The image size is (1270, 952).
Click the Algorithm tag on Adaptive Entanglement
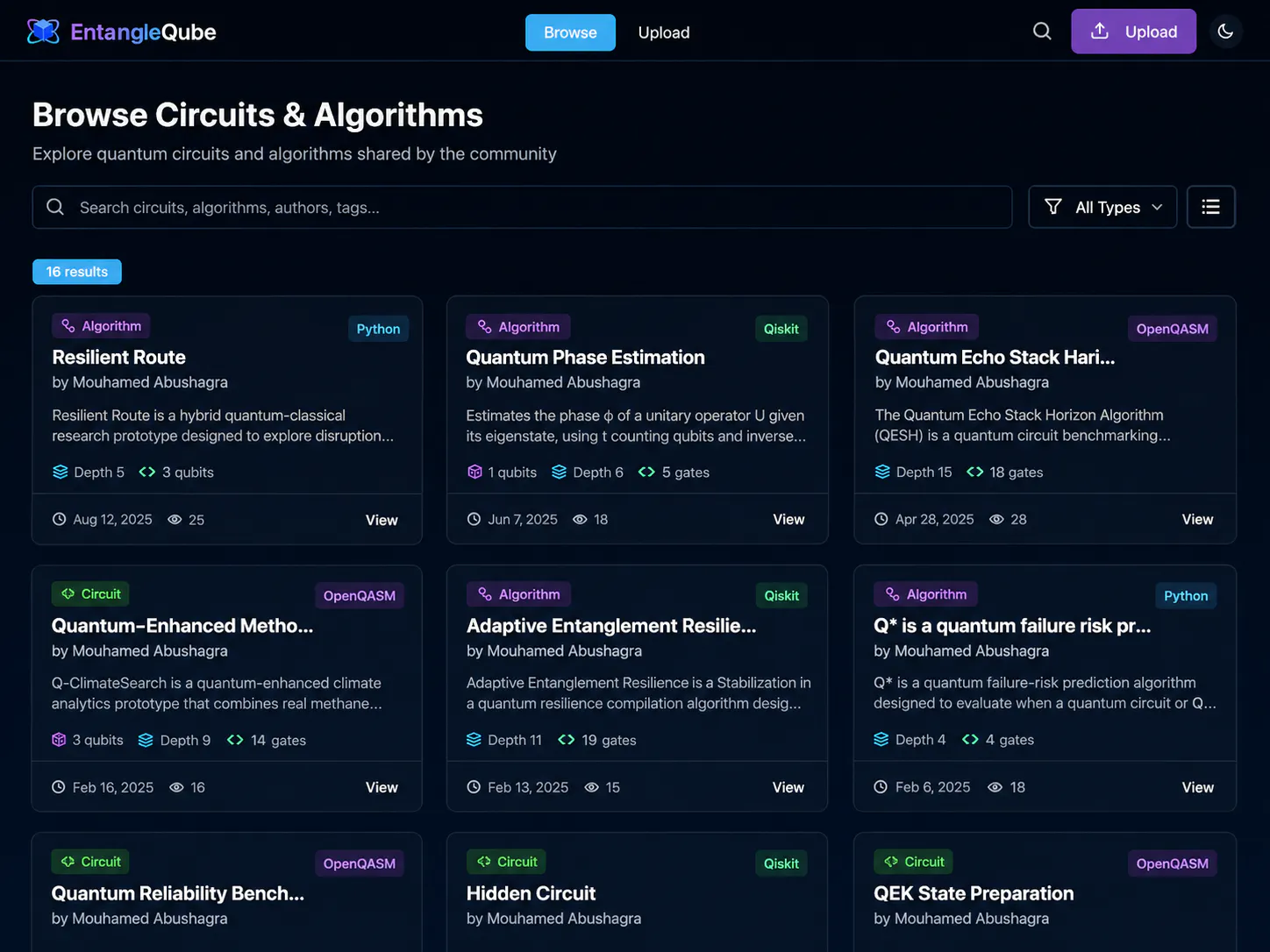[519, 594]
